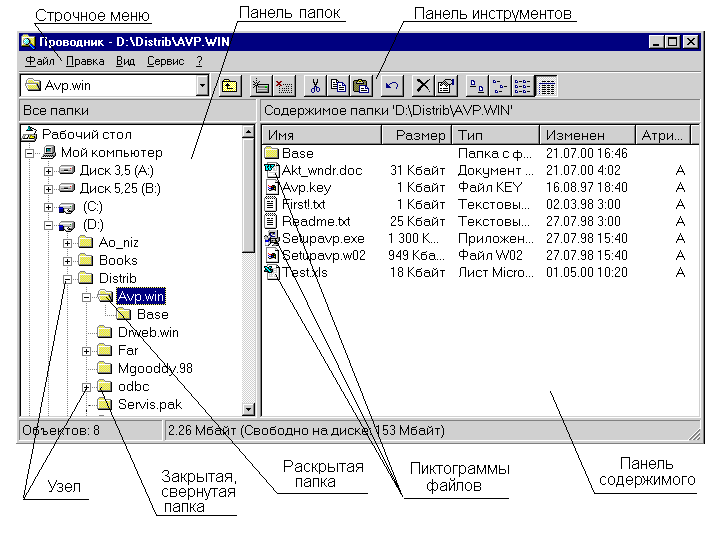Switch to List view
The height and width of the screenshot is (536, 717).
[523, 86]
